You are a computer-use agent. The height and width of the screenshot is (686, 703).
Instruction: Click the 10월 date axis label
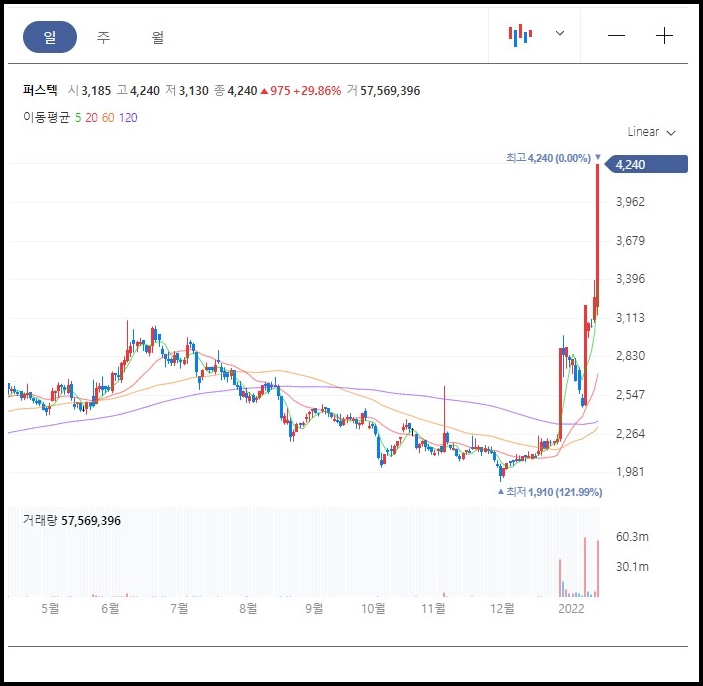coord(373,608)
